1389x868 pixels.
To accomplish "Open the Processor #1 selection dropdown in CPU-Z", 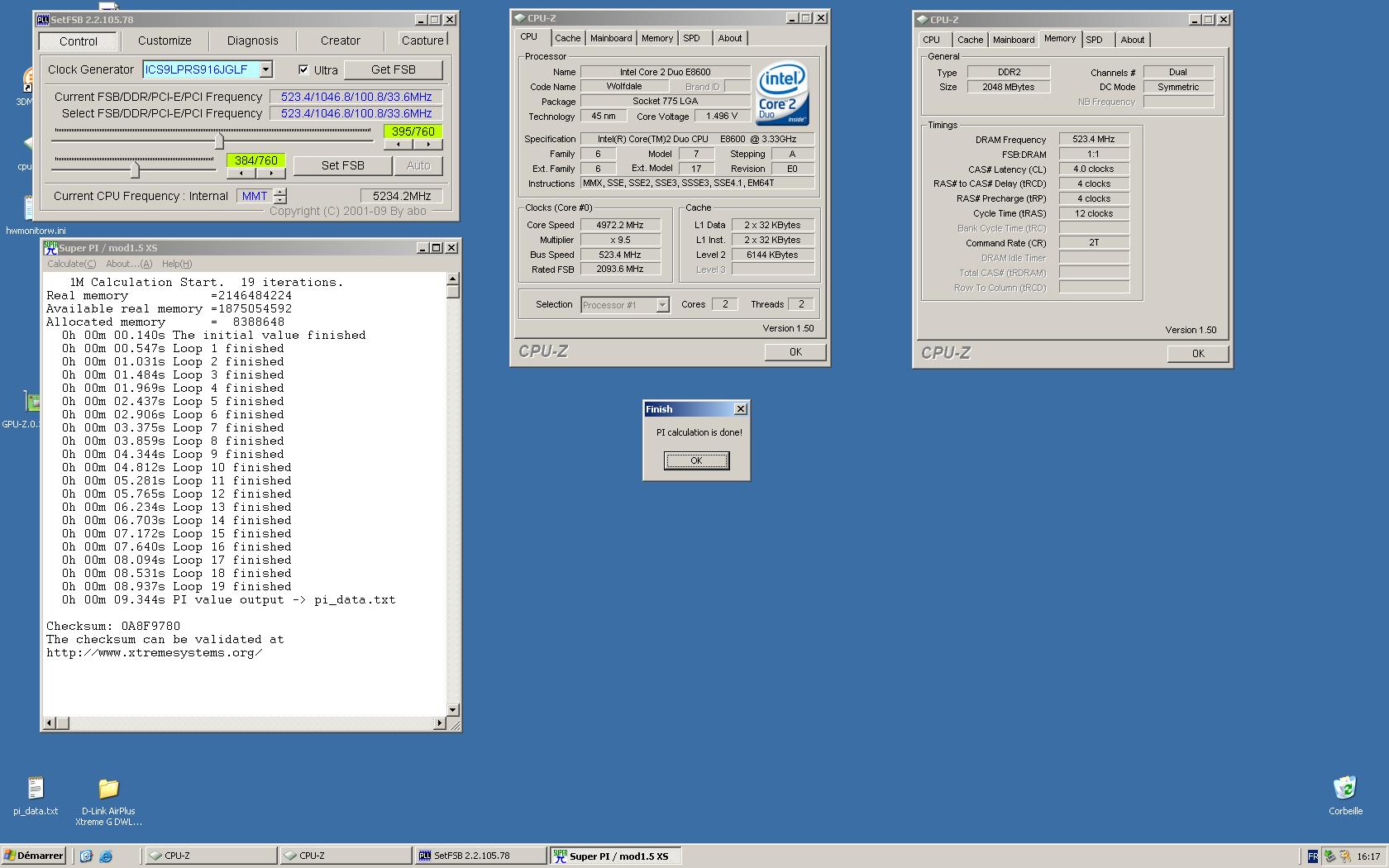I will pos(662,305).
